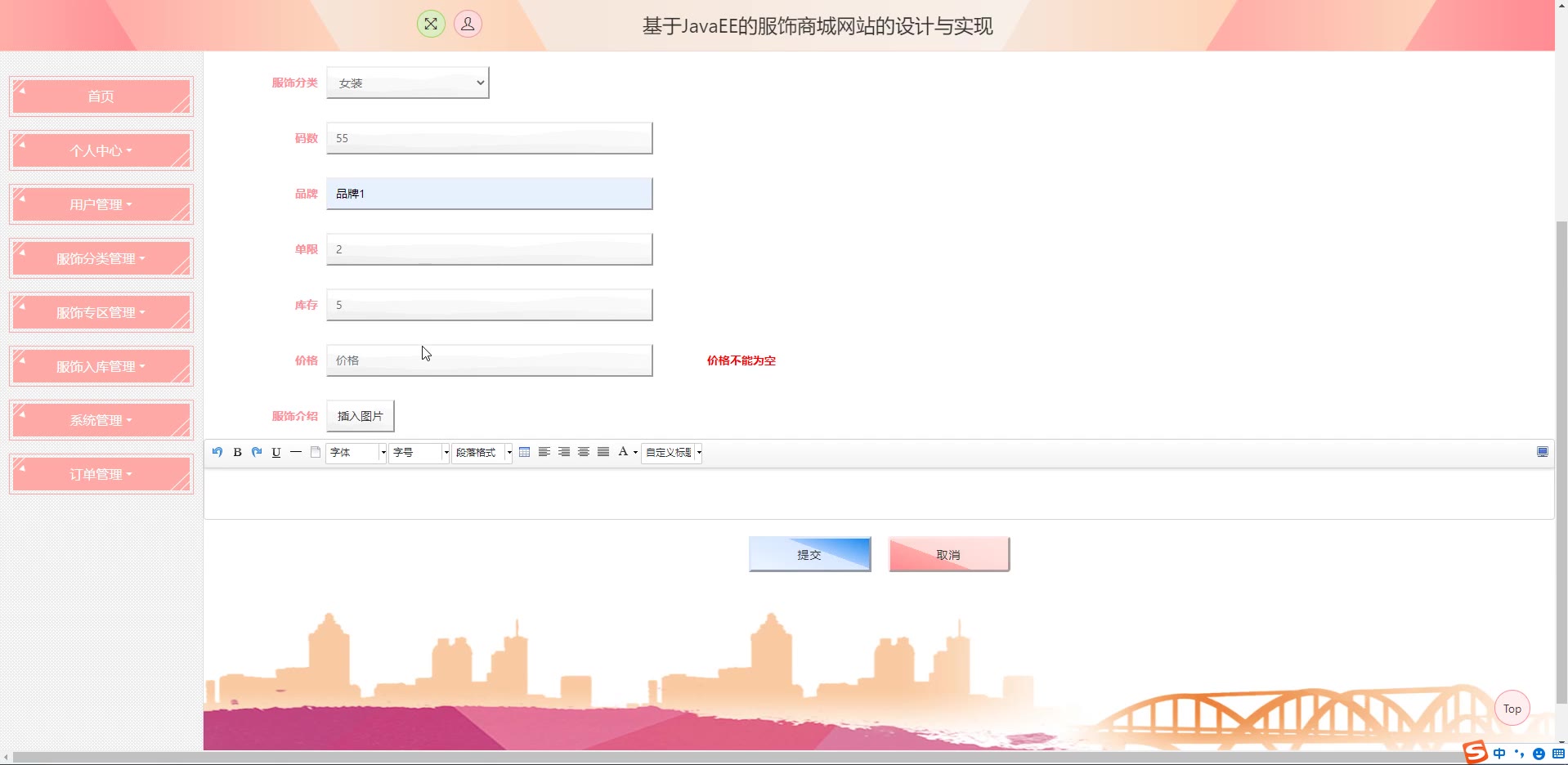1568x765 pixels.
Task: Go to 首页 in the sidebar
Action: point(101,96)
